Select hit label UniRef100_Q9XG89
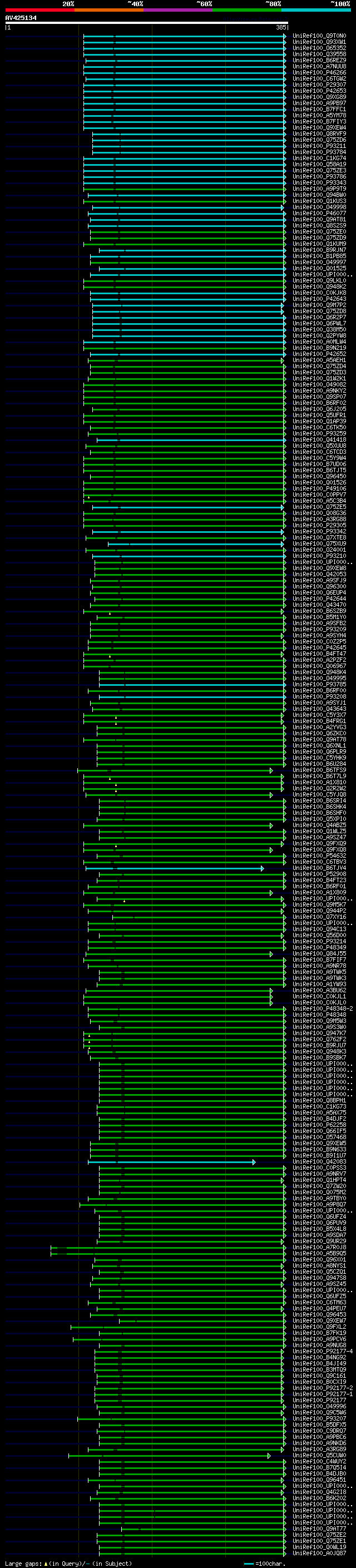This screenshot has height=1568, width=356. (x=319, y=97)
